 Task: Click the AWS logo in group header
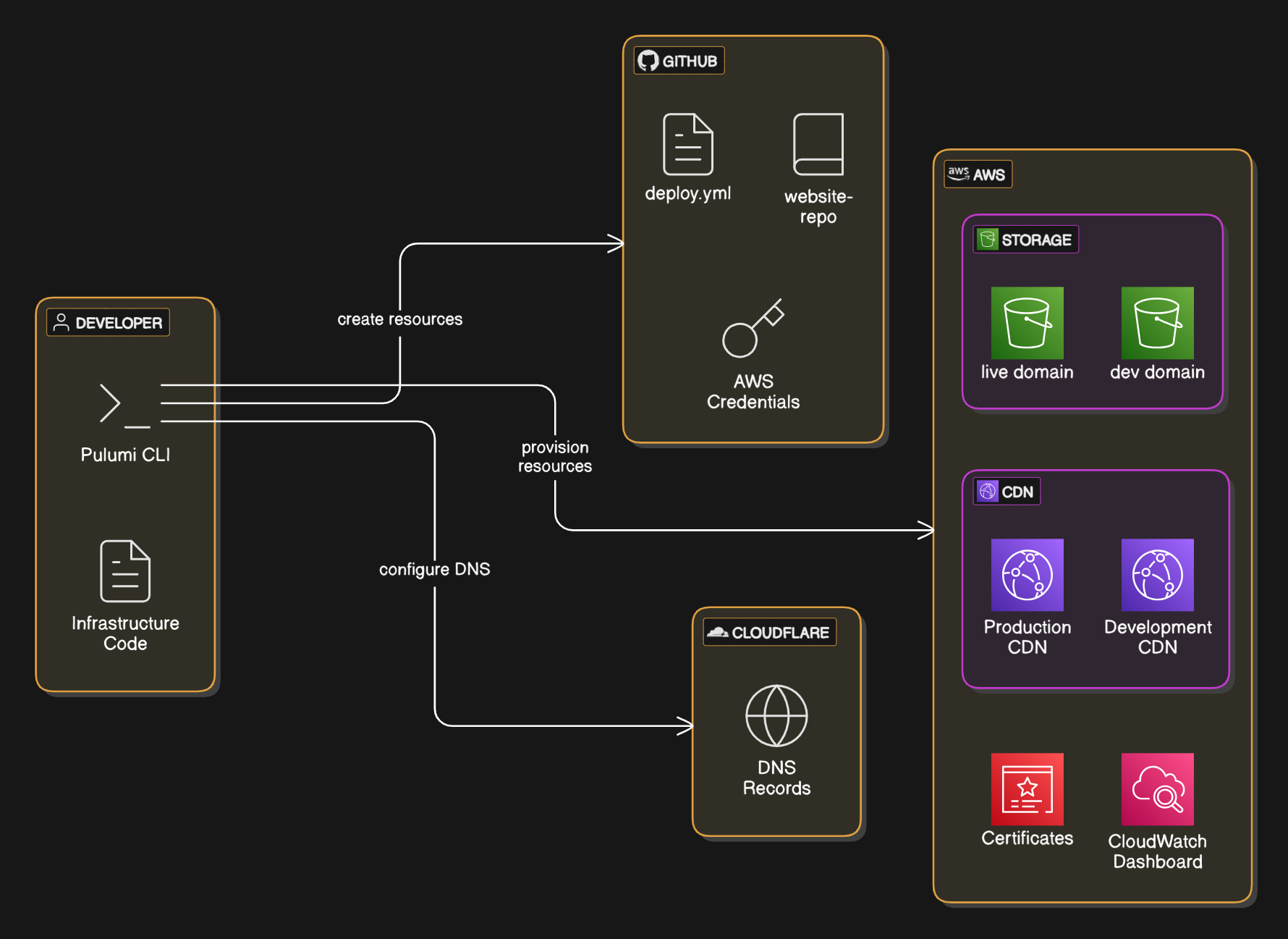pyautogui.click(x=959, y=174)
